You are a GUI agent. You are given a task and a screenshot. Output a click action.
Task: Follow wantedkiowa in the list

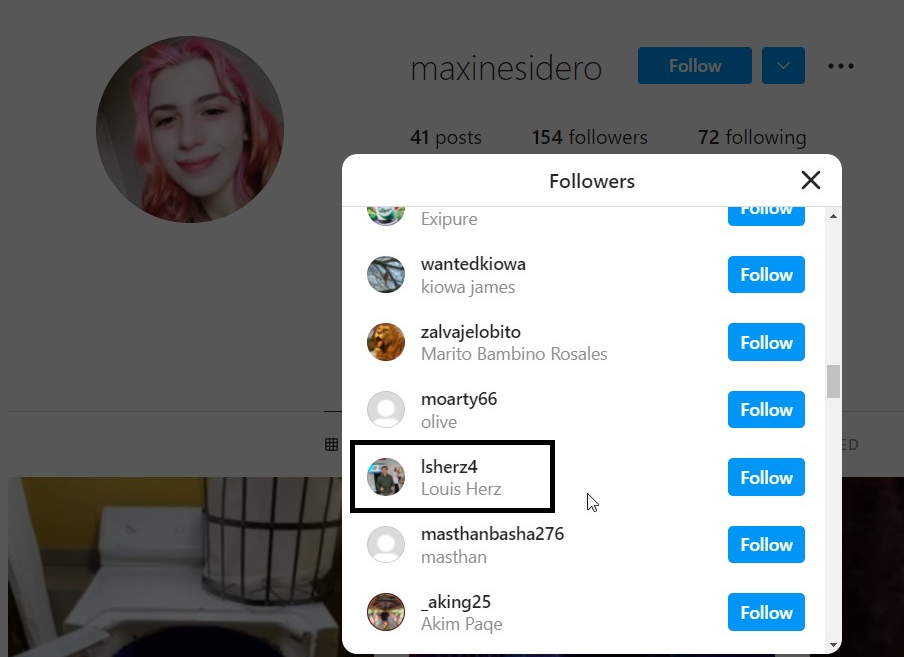pos(766,274)
